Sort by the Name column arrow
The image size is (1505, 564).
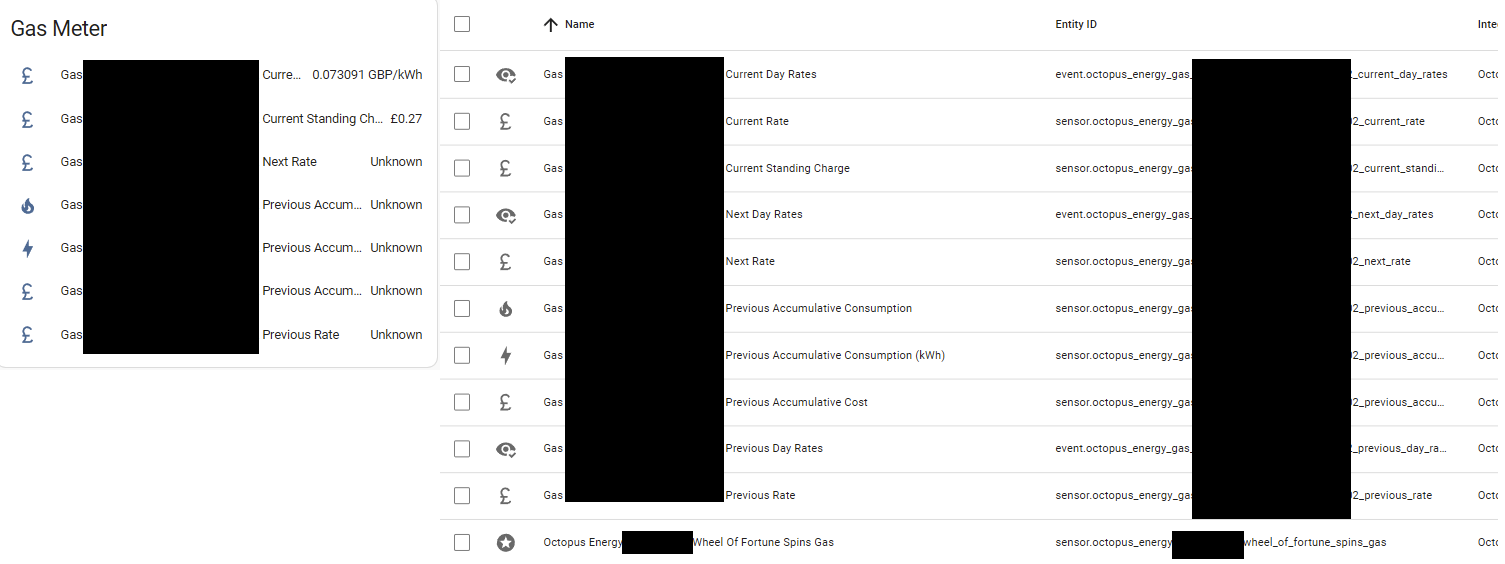click(550, 25)
